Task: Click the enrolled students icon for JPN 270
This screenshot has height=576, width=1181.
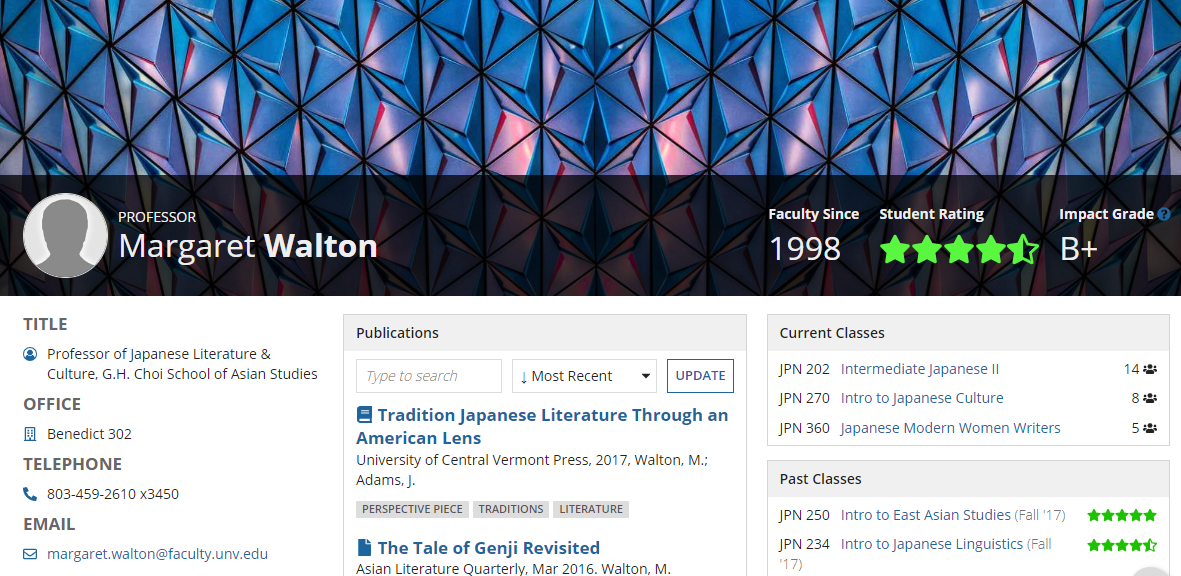Action: pyautogui.click(x=1150, y=398)
